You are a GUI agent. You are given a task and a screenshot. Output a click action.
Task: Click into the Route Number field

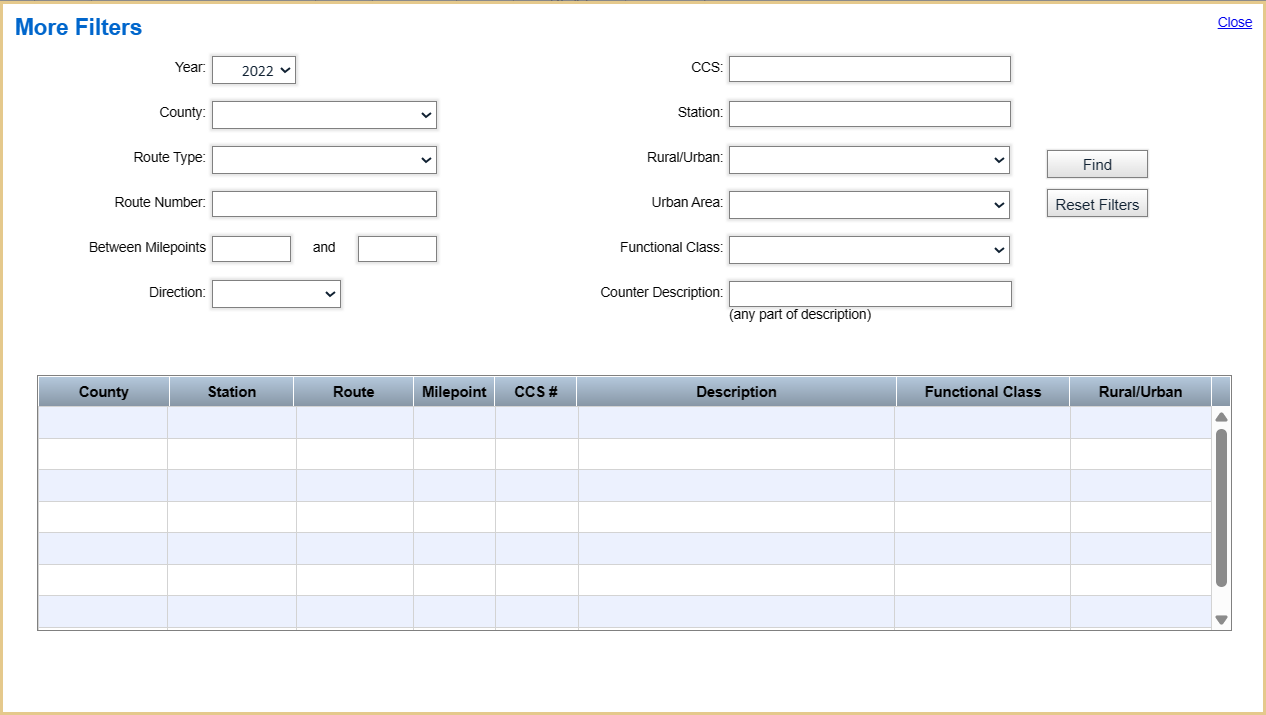click(323, 203)
